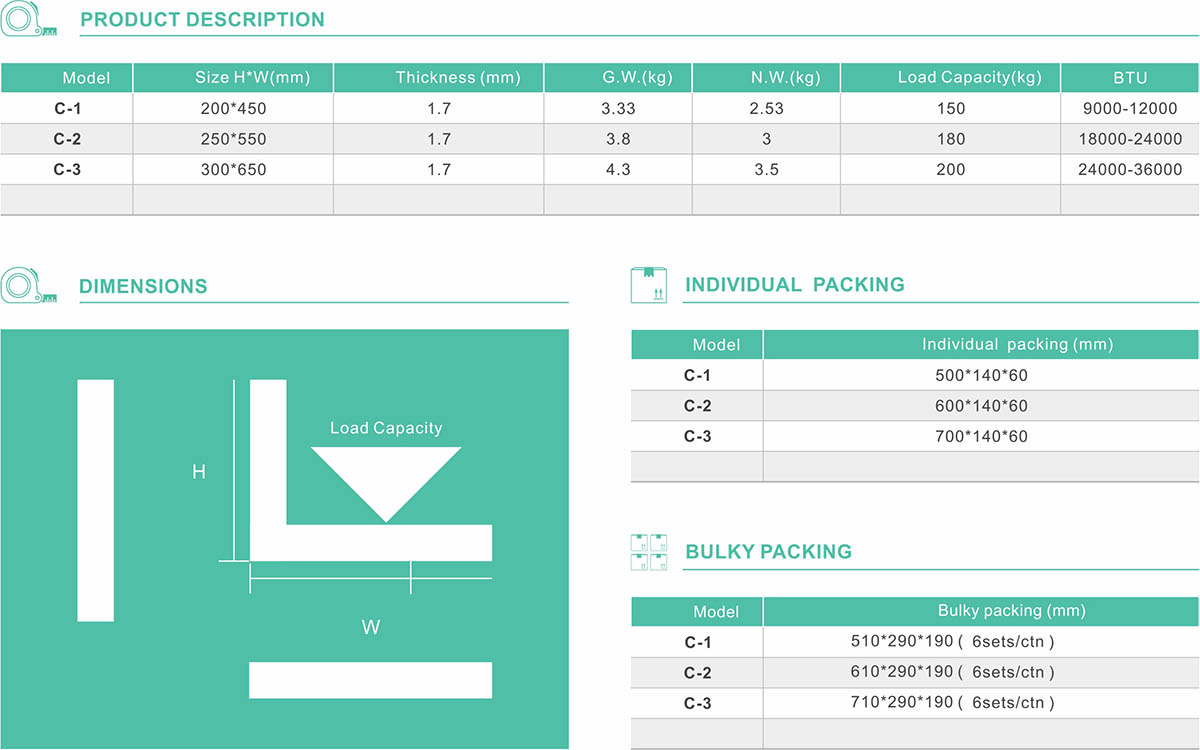Click the Individual packing (mm) header
Viewport: 1200px width, 750px height.
(x=1017, y=344)
